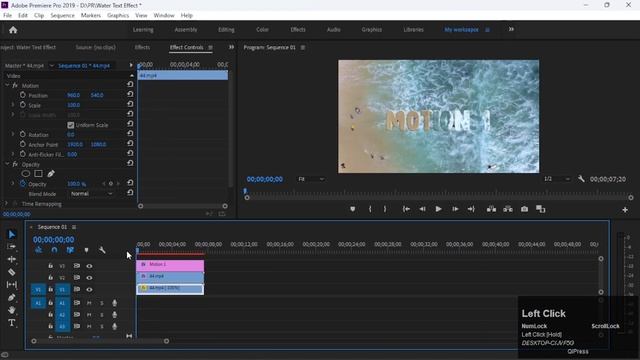640x360 pixels.
Task: Lock the V3 track
Action: pyautogui.click(x=51, y=266)
